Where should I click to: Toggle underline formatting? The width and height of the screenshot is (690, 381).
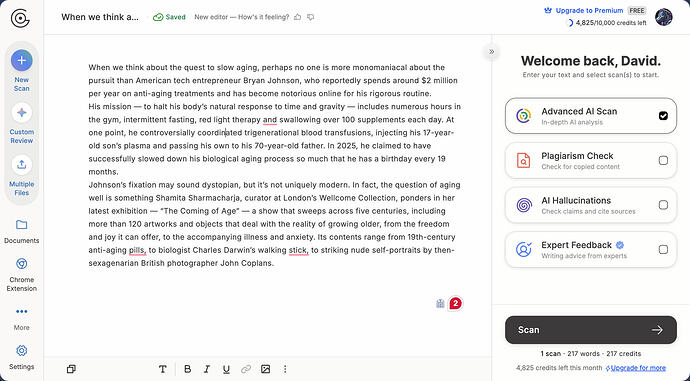tap(226, 369)
